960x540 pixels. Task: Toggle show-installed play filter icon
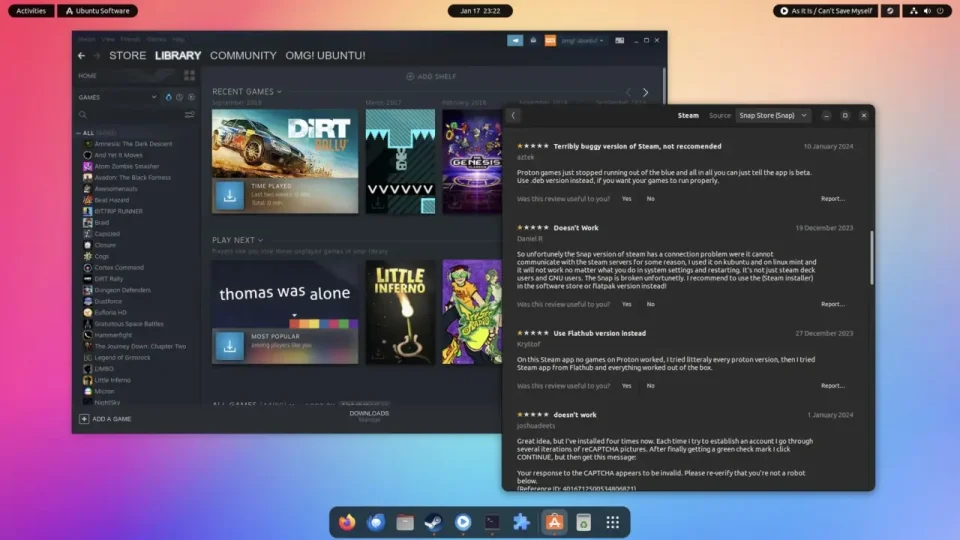pyautogui.click(x=192, y=97)
